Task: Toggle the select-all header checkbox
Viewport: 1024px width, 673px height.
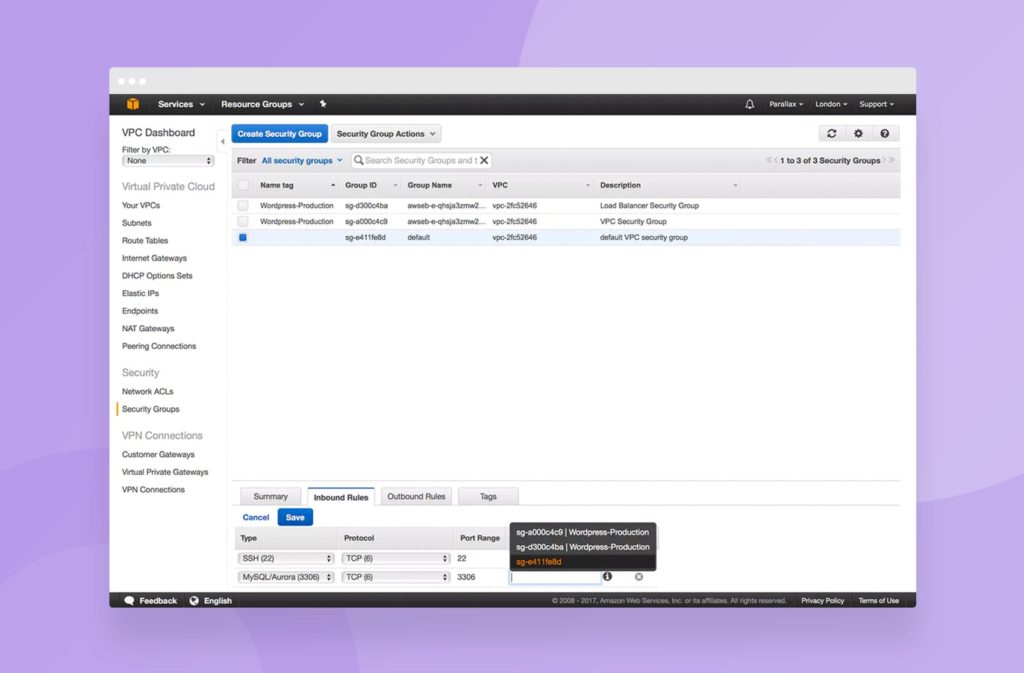Action: (243, 185)
